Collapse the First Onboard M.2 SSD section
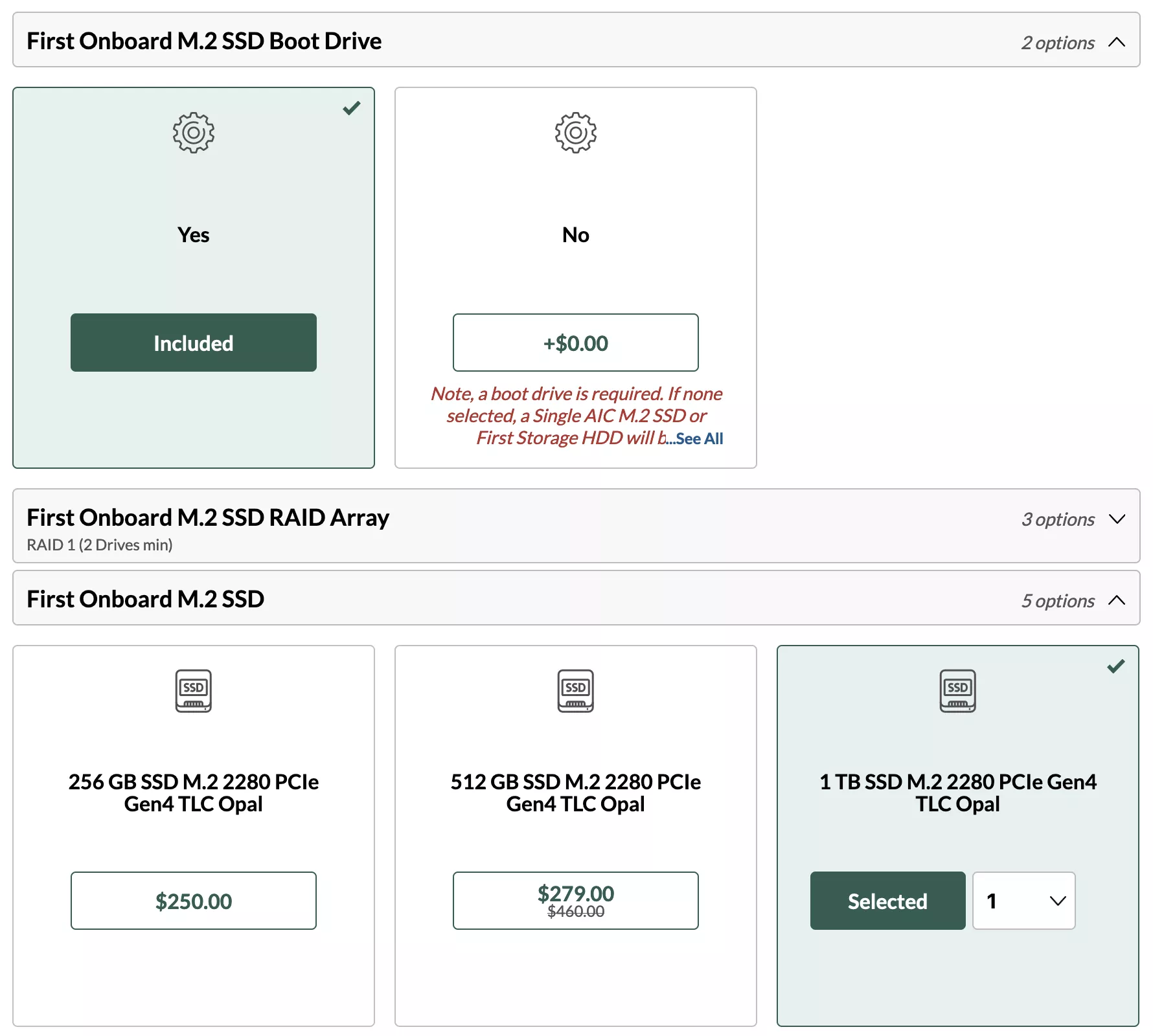Image resolution: width=1153 pixels, height=1036 pixels. 1117,600
